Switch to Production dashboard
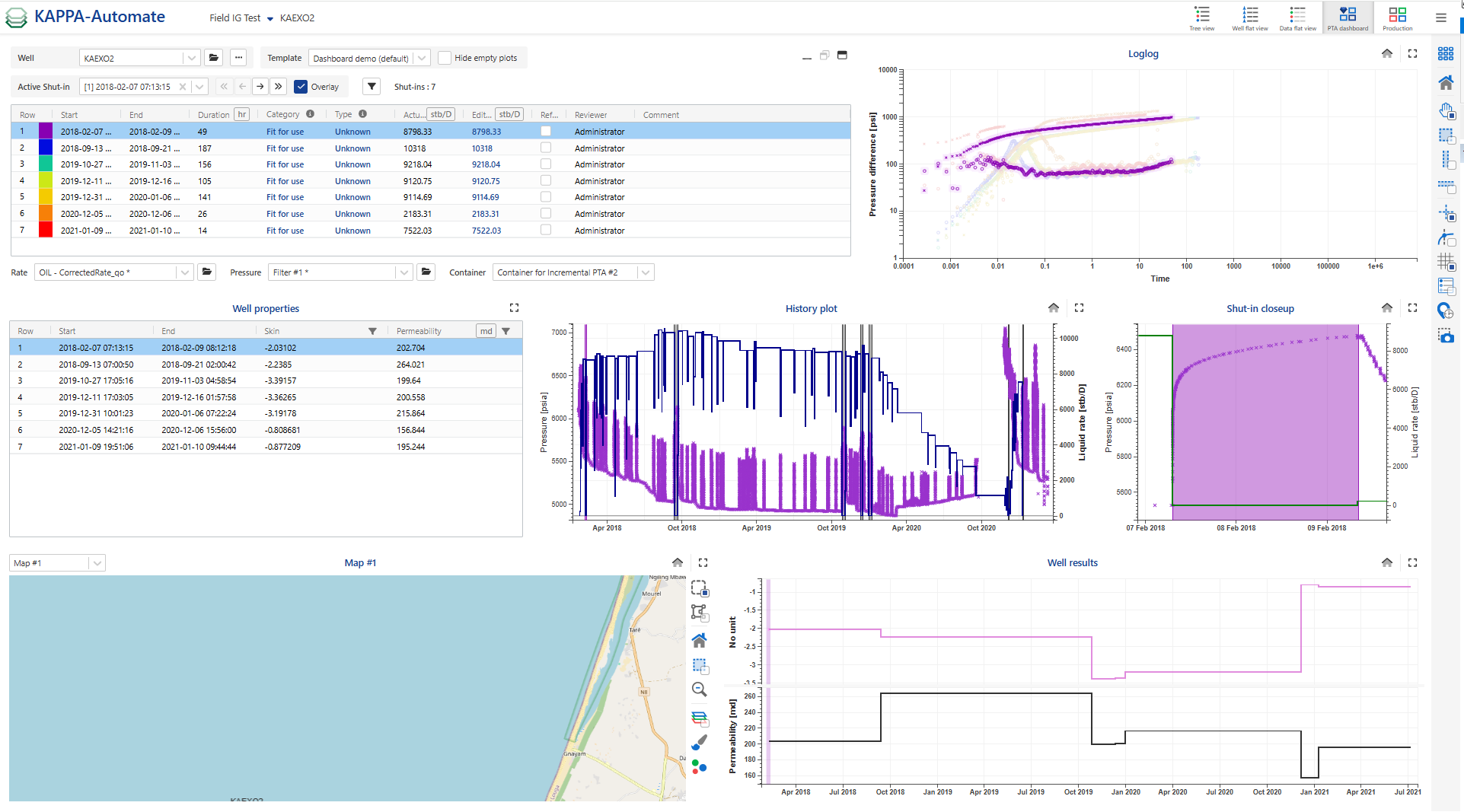The image size is (1464, 812). [x=1397, y=18]
